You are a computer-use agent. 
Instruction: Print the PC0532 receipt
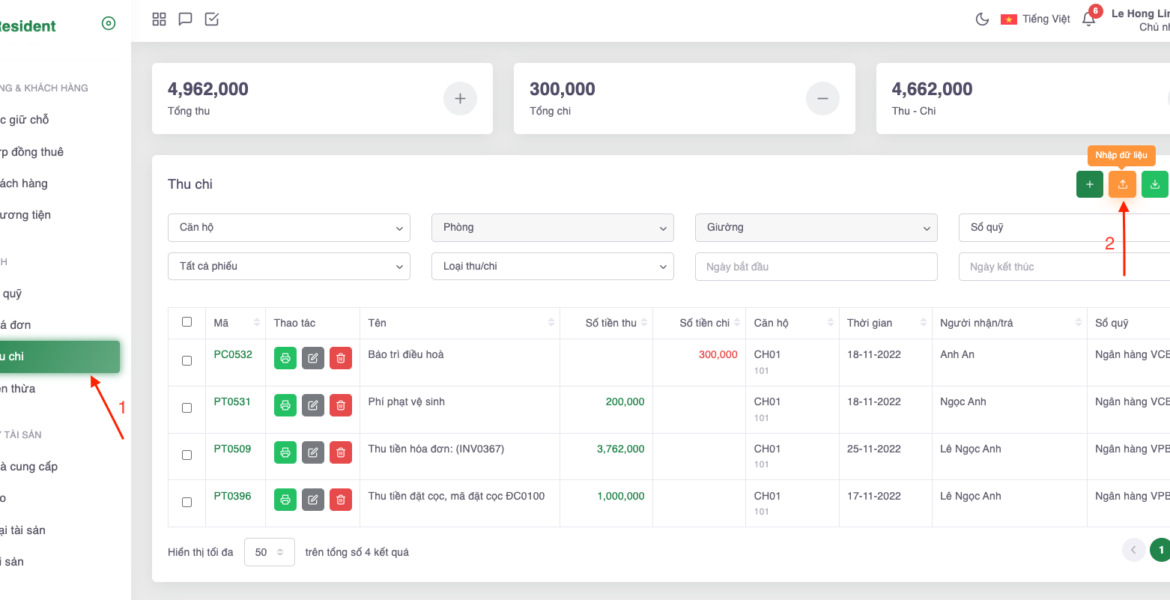click(285, 358)
